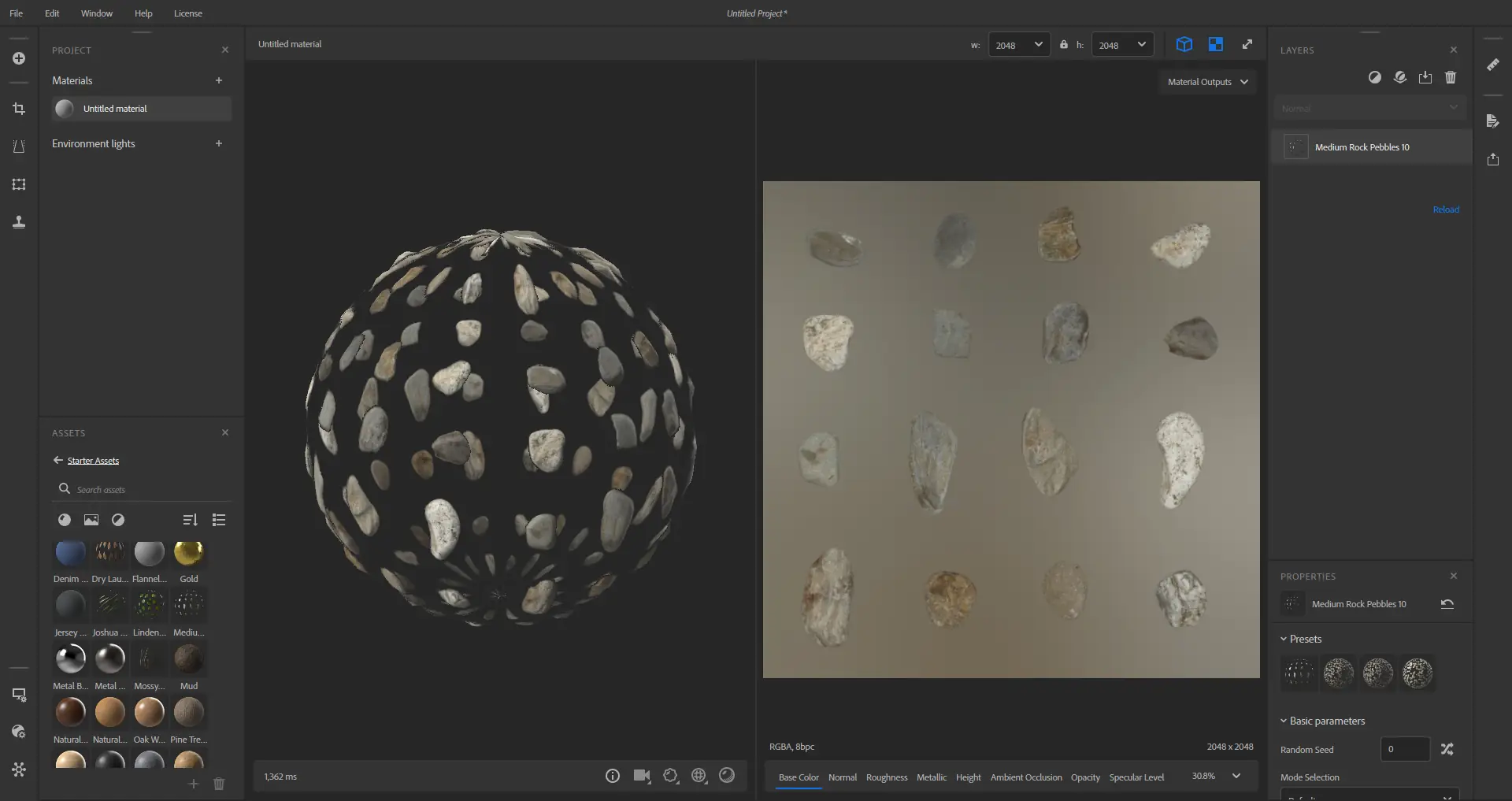Open the width resolution dropdown

[1019, 45]
